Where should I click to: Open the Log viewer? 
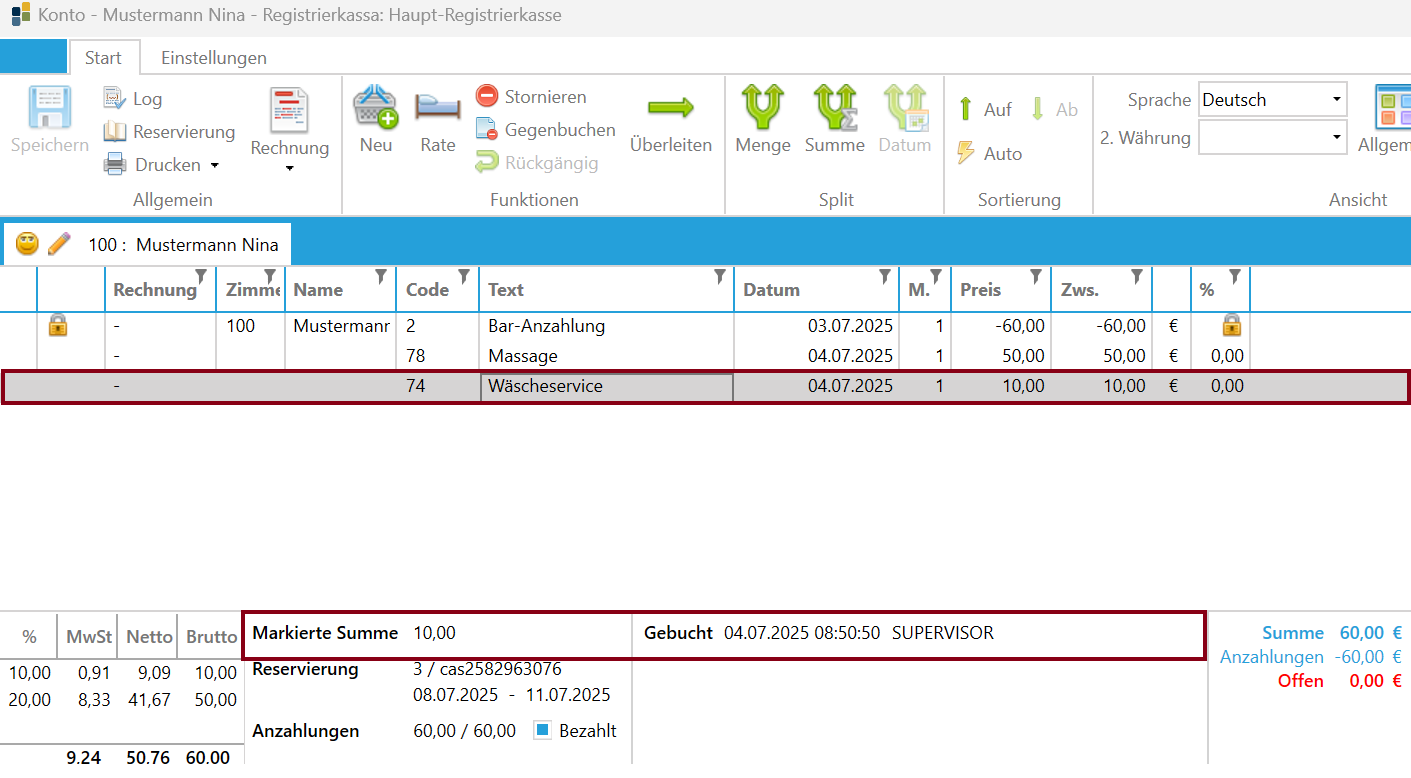(133, 99)
